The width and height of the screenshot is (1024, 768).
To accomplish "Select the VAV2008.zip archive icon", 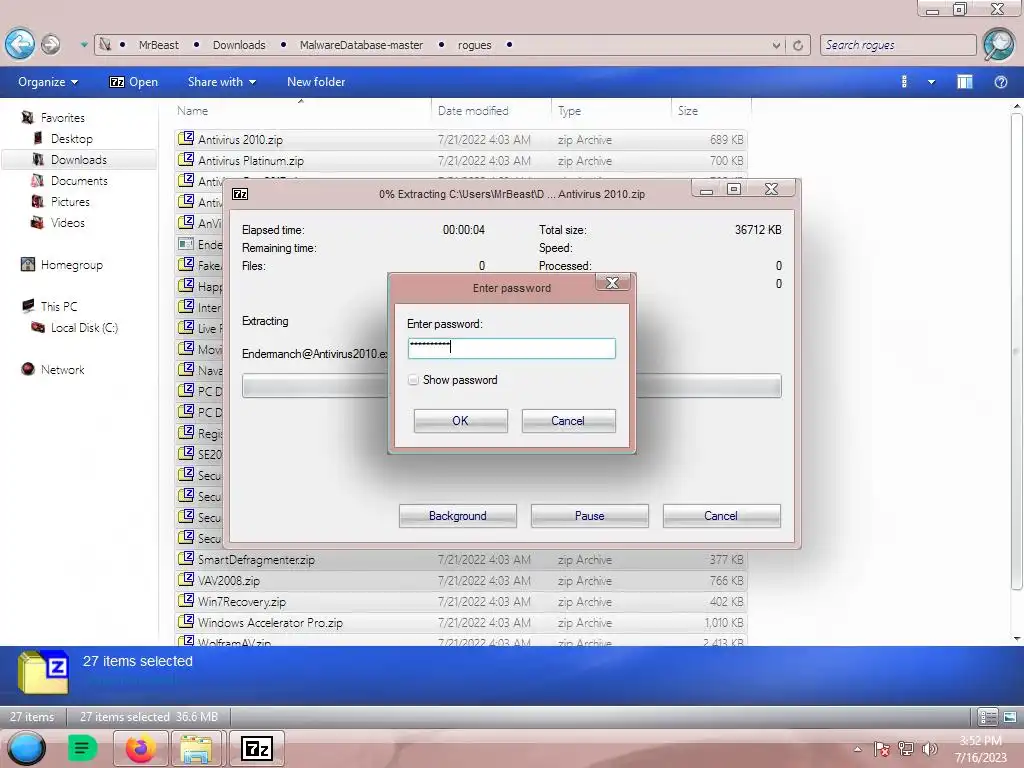I will coord(186,579).
